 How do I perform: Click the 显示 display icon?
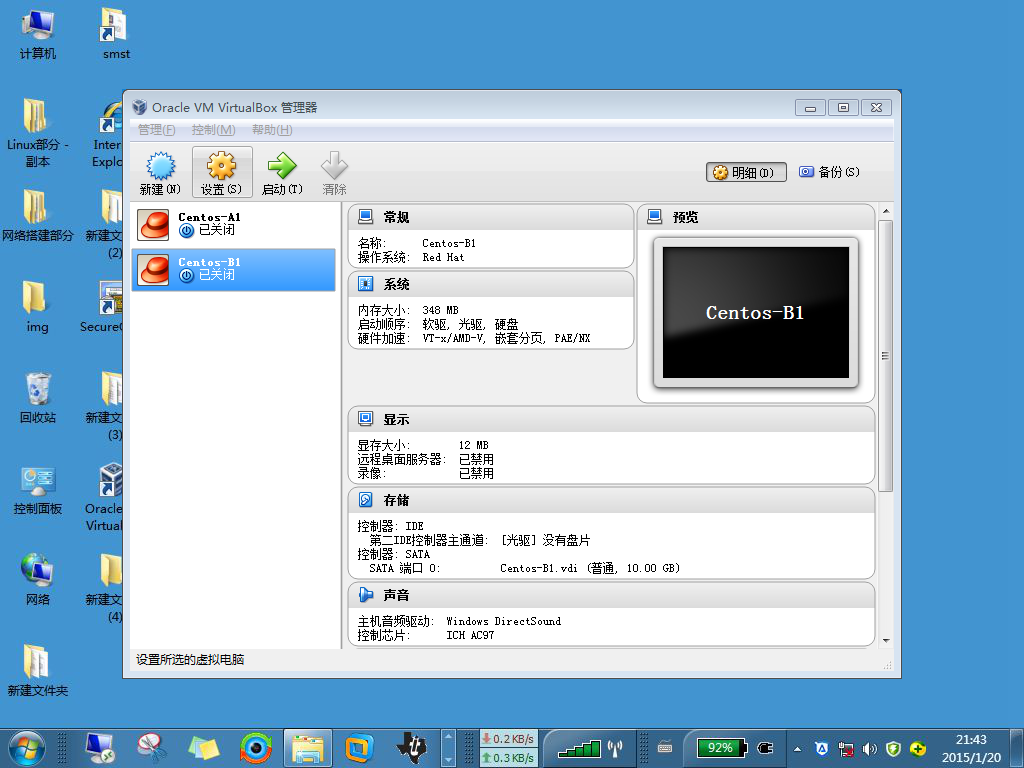366,419
